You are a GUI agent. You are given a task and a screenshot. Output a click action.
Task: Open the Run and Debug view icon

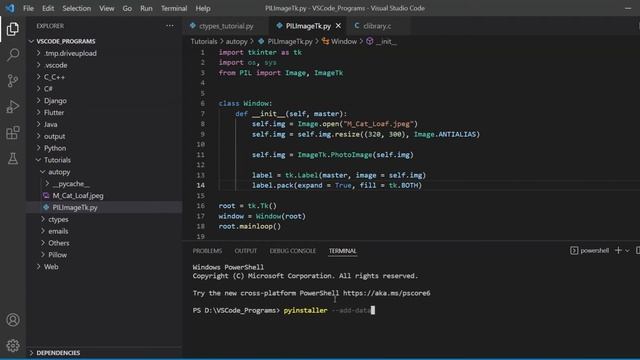(13, 107)
